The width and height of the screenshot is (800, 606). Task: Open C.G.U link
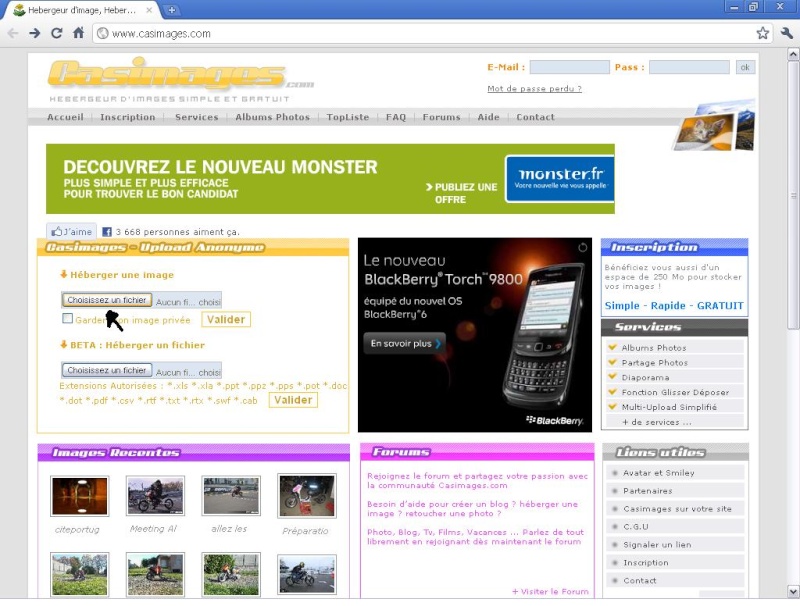point(636,526)
